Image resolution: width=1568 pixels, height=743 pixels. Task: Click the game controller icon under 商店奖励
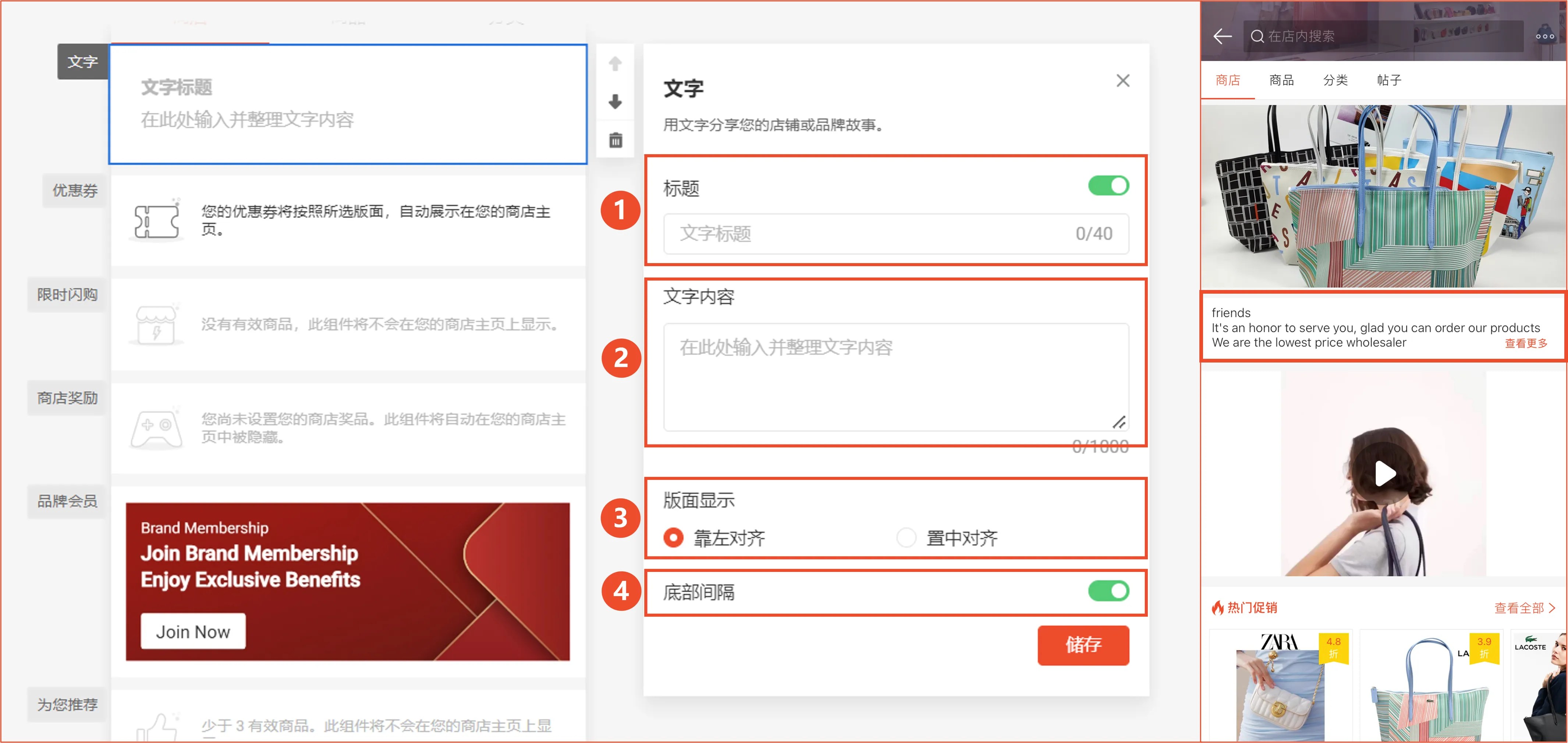tap(156, 428)
